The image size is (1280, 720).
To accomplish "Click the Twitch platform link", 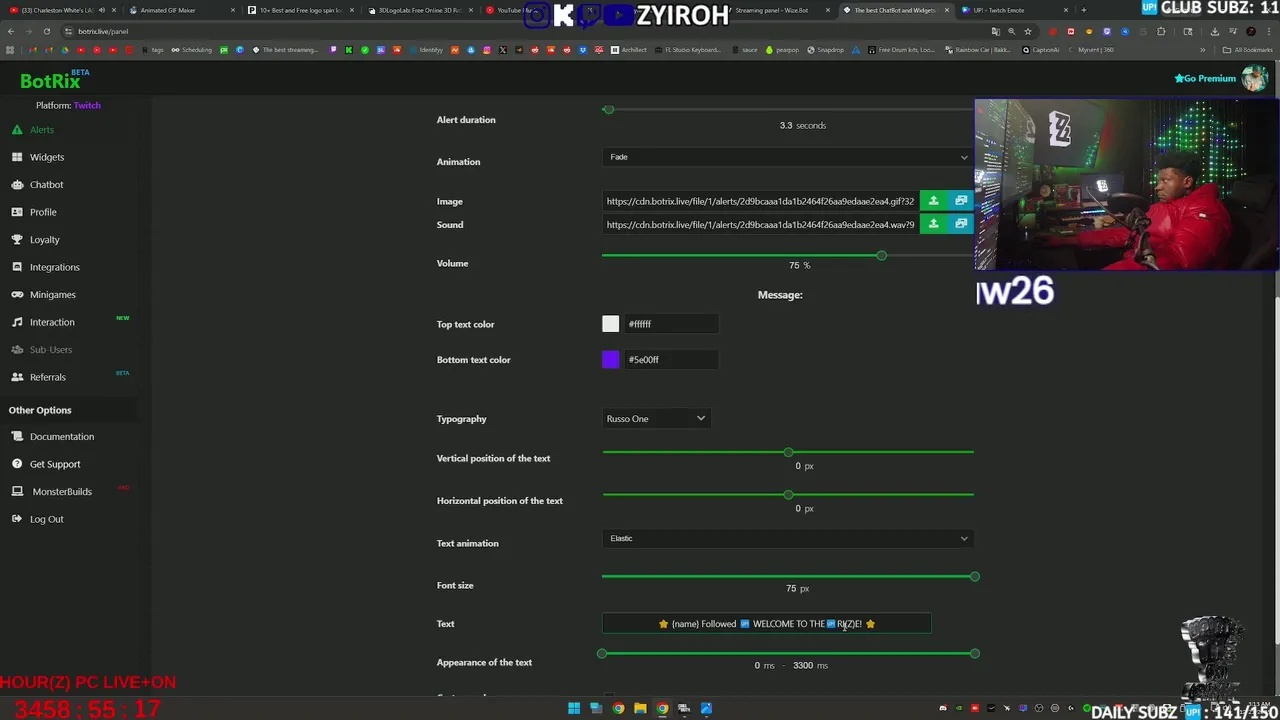I will 87,105.
